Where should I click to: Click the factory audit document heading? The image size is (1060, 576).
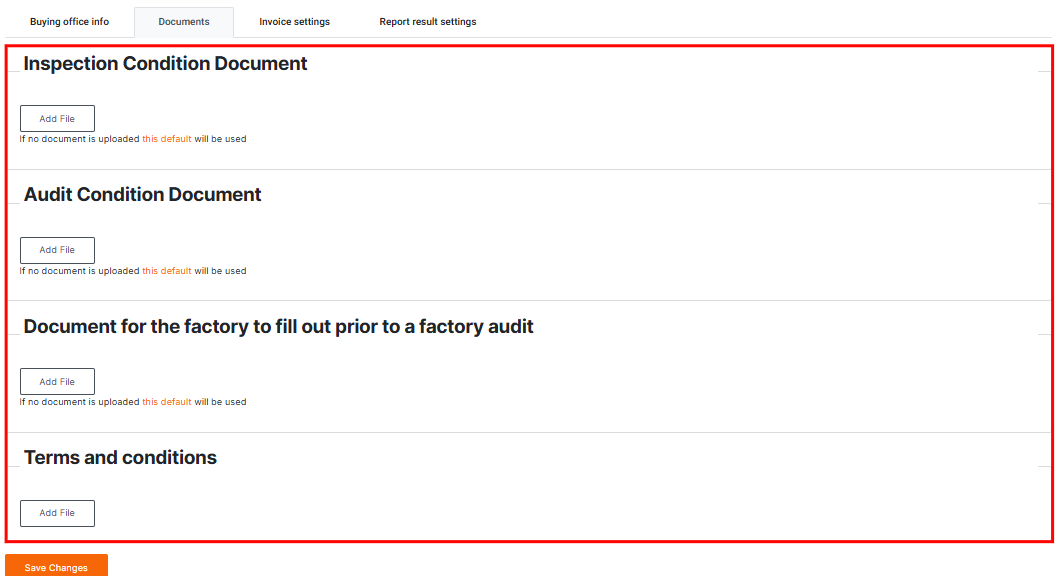(x=278, y=327)
